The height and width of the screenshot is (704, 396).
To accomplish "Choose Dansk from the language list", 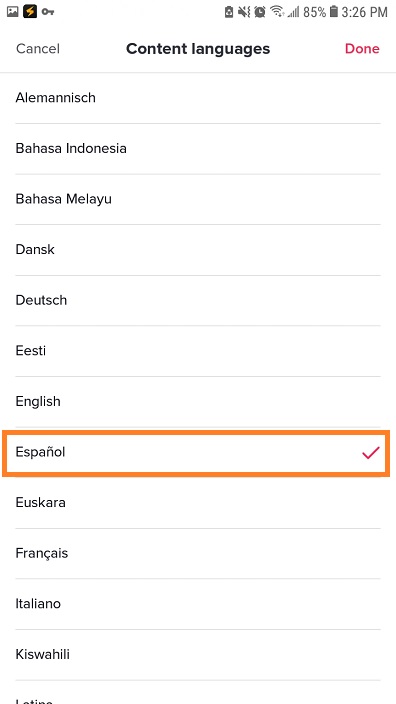I will (x=198, y=250).
